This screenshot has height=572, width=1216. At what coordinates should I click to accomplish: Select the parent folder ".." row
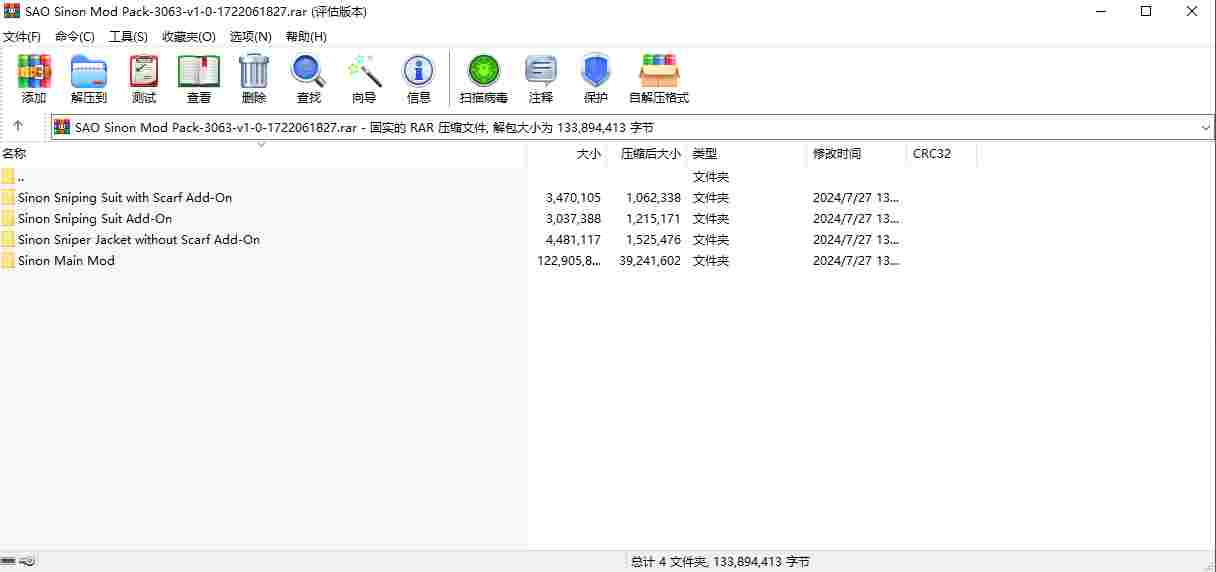point(263,177)
